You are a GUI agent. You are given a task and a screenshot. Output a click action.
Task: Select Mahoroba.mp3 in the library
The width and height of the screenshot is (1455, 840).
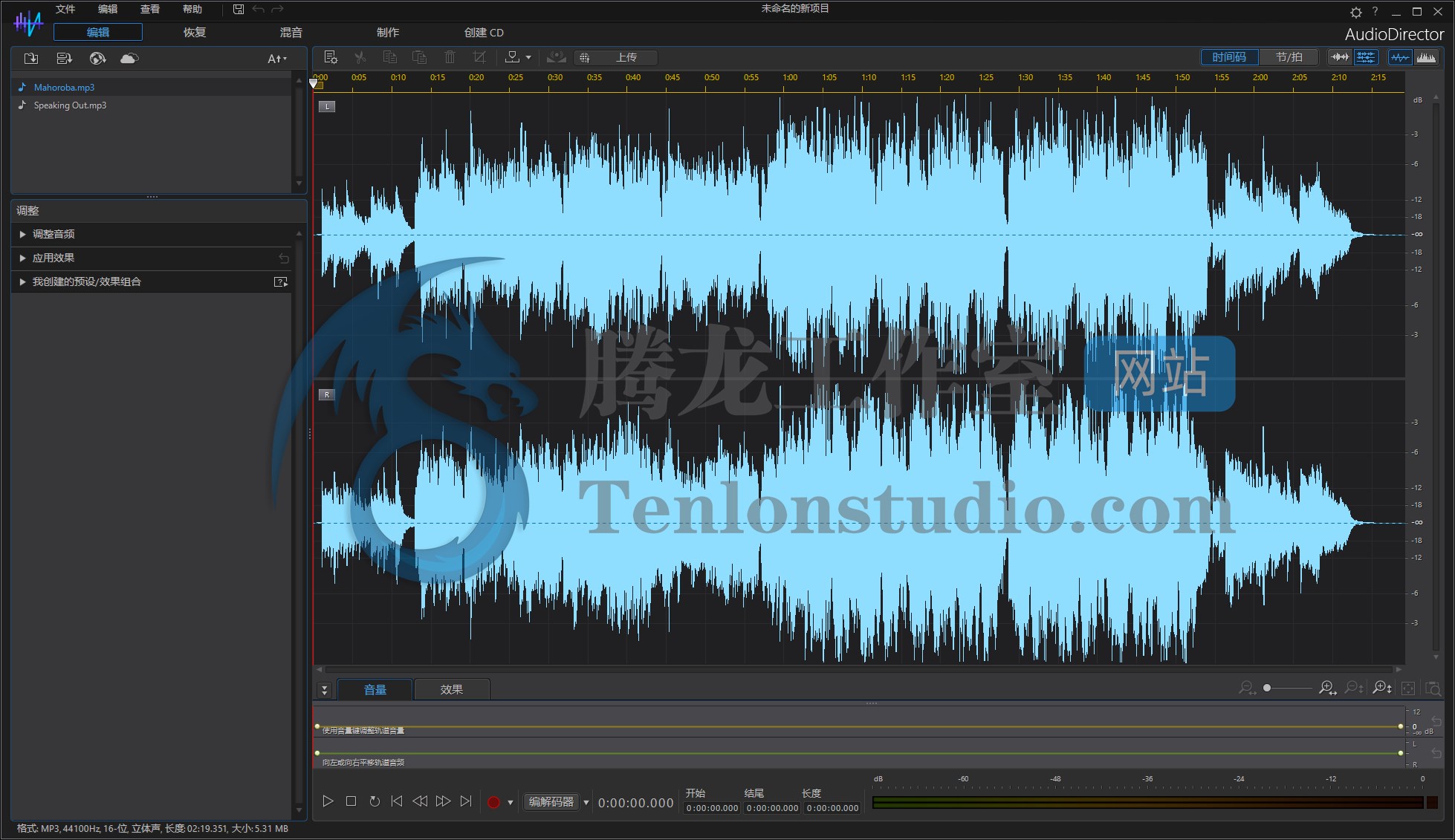pyautogui.click(x=152, y=87)
